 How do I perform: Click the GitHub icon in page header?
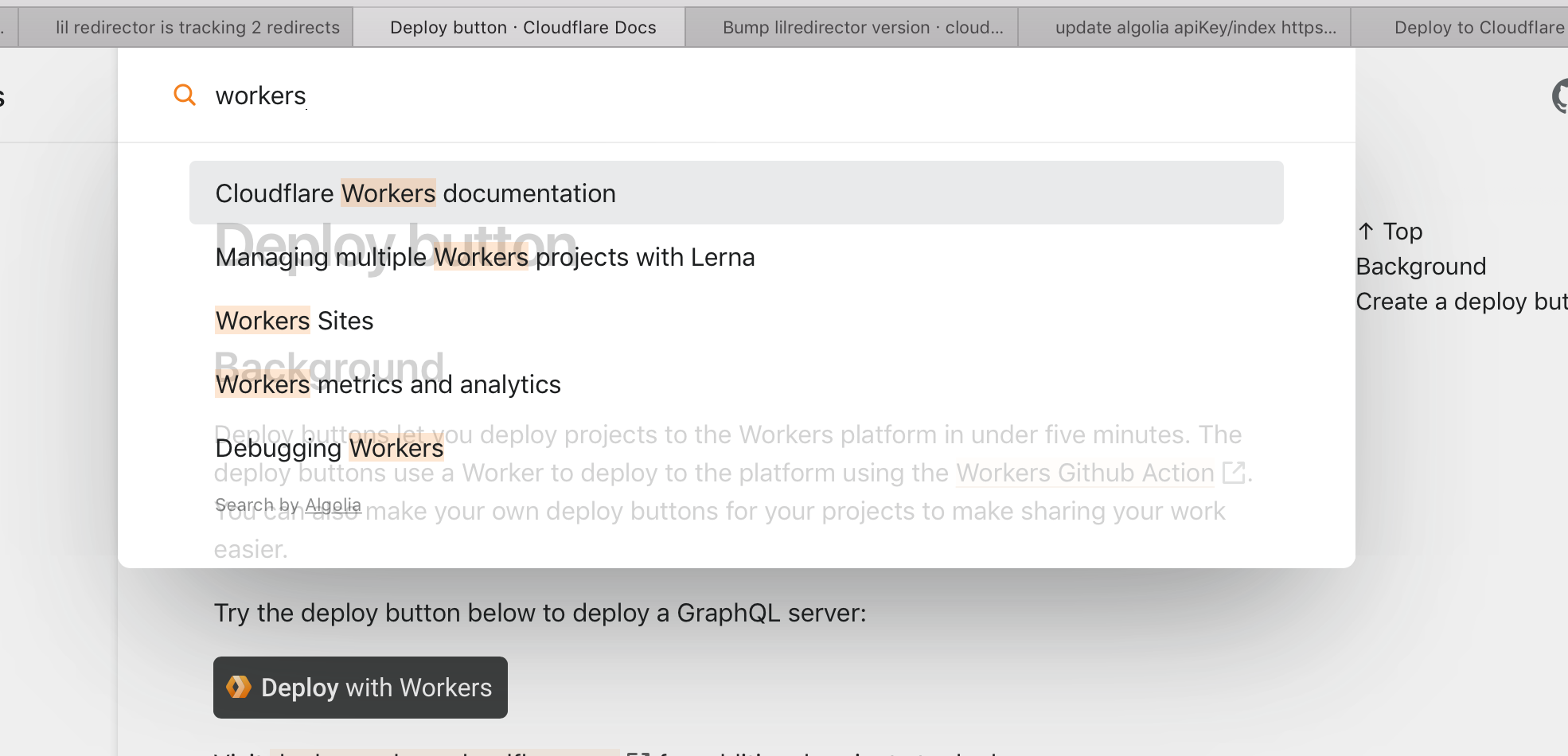click(x=1561, y=96)
